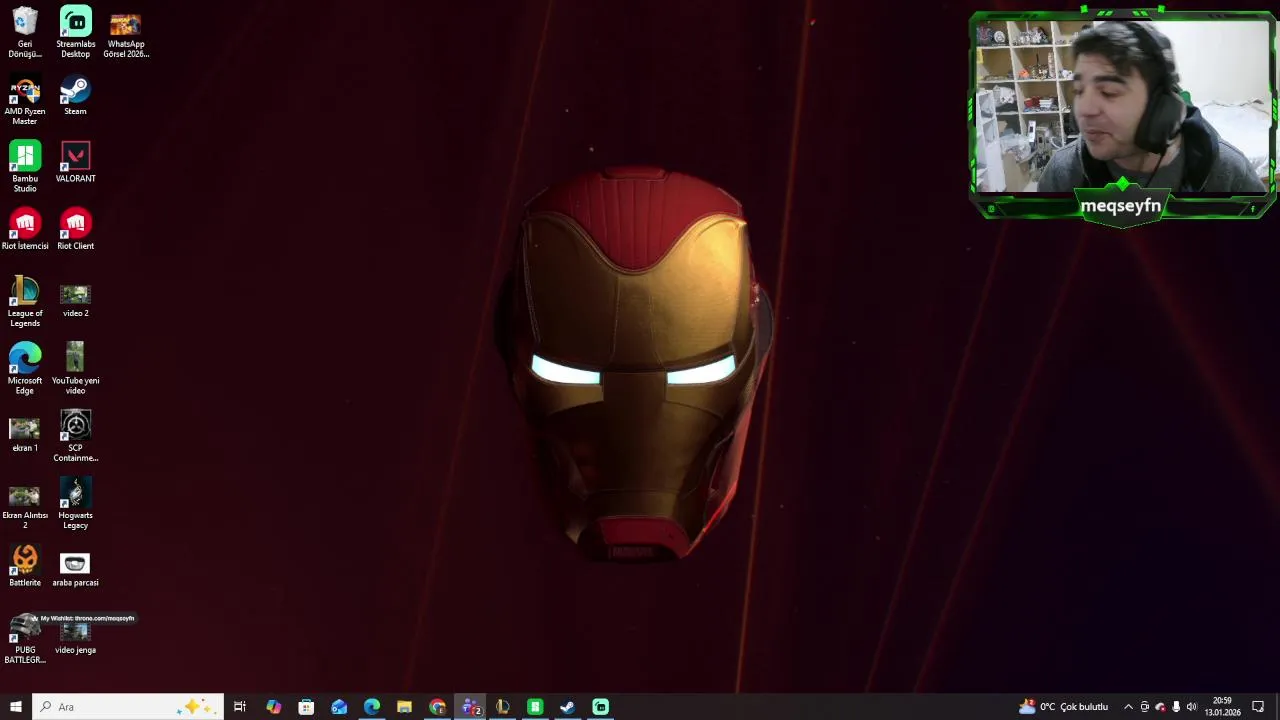Open Steam from the taskbar
Image resolution: width=1280 pixels, height=720 pixels.
567,707
